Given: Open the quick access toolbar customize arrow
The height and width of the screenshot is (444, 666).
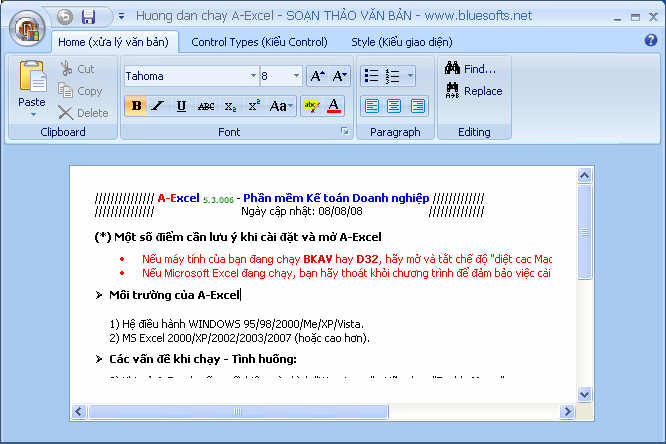Looking at the screenshot, I should click(x=121, y=17).
